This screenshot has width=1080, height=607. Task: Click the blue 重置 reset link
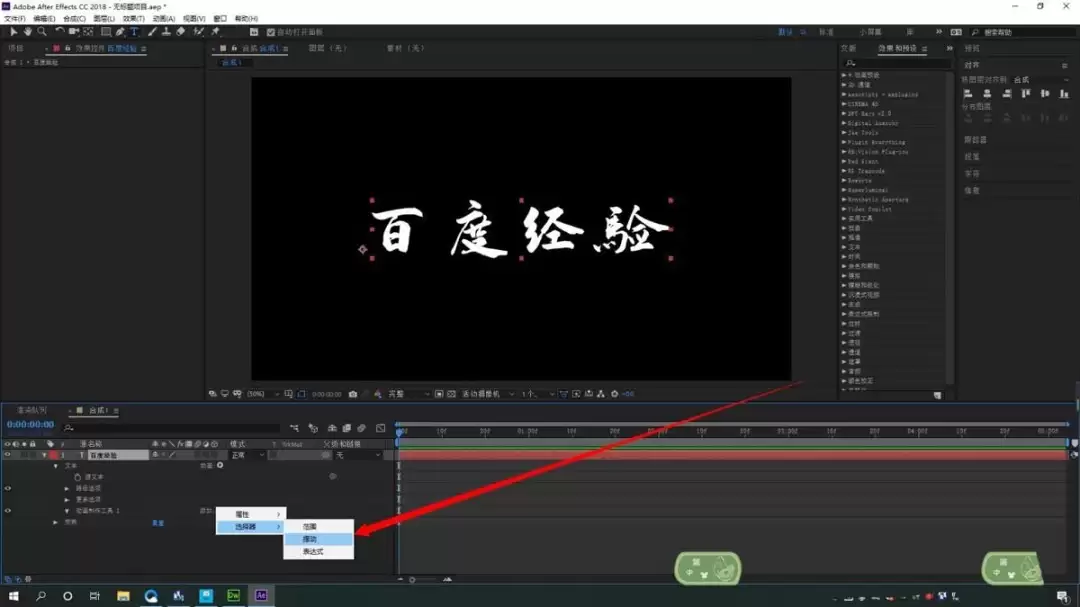[x=158, y=523]
